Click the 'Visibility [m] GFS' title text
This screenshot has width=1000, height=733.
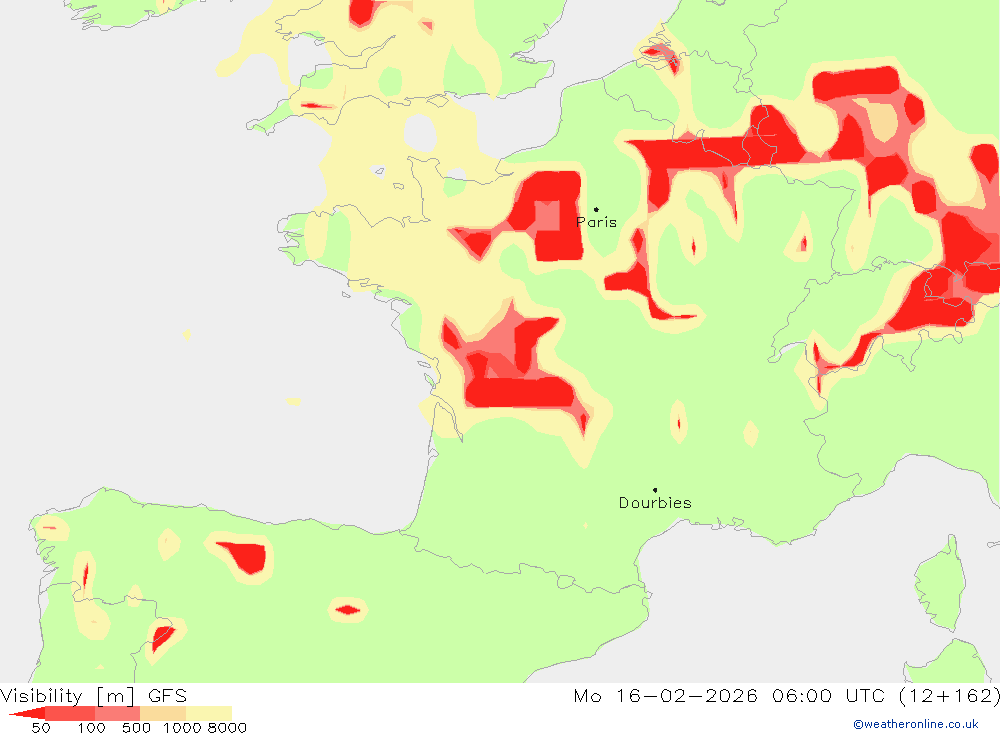(x=94, y=695)
